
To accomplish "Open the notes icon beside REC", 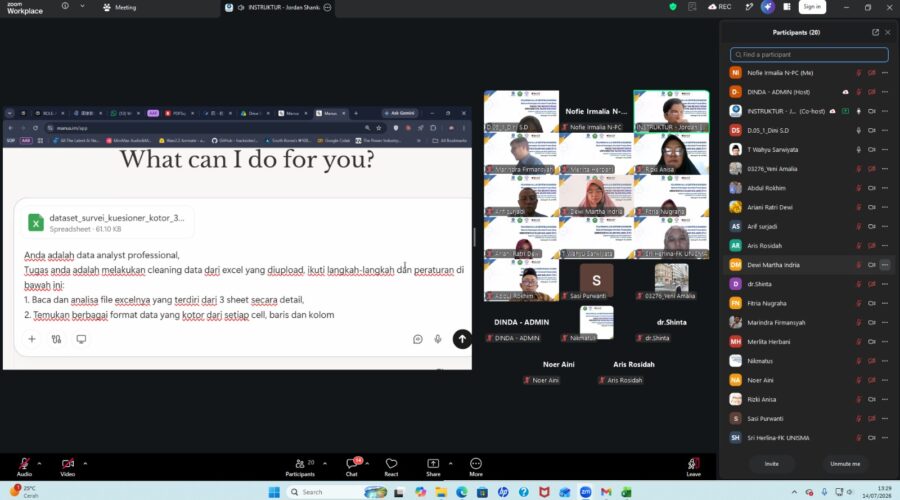I will pyautogui.click(x=692, y=7).
